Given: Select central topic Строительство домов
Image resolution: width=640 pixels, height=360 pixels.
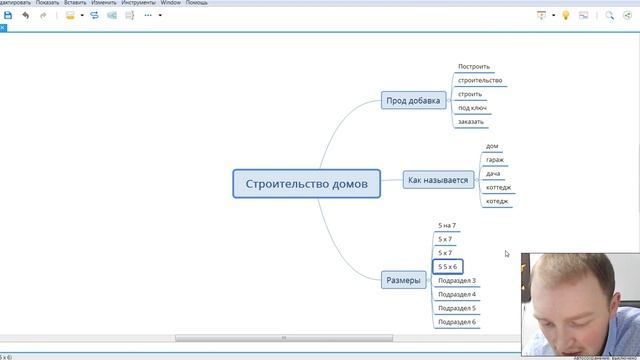Looking at the screenshot, I should [x=307, y=184].
